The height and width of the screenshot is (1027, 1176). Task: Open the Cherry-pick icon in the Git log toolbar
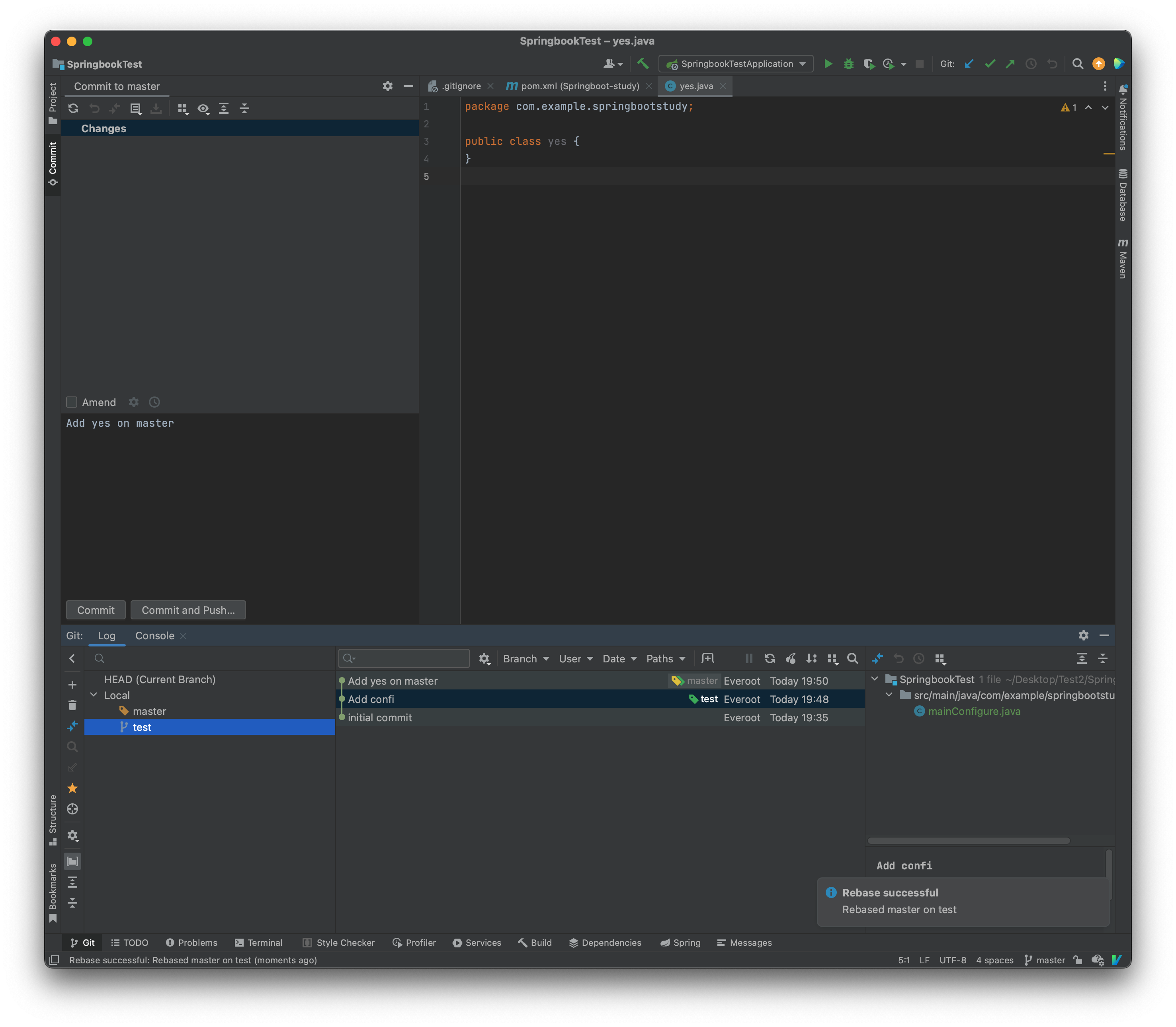point(791,658)
